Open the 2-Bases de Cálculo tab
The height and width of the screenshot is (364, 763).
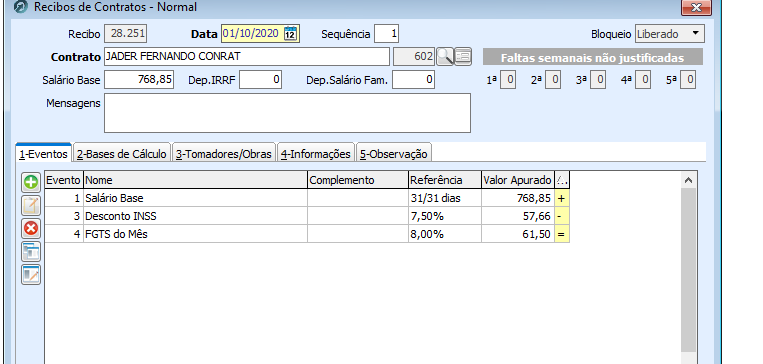point(122,154)
